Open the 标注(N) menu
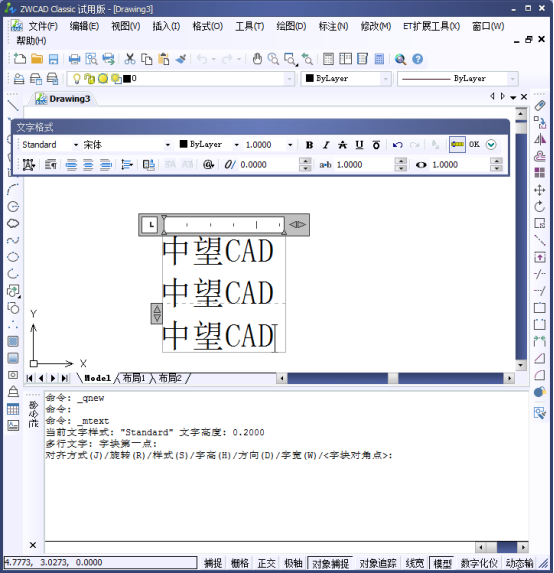Image resolution: width=554 pixels, height=573 pixels. point(333,26)
